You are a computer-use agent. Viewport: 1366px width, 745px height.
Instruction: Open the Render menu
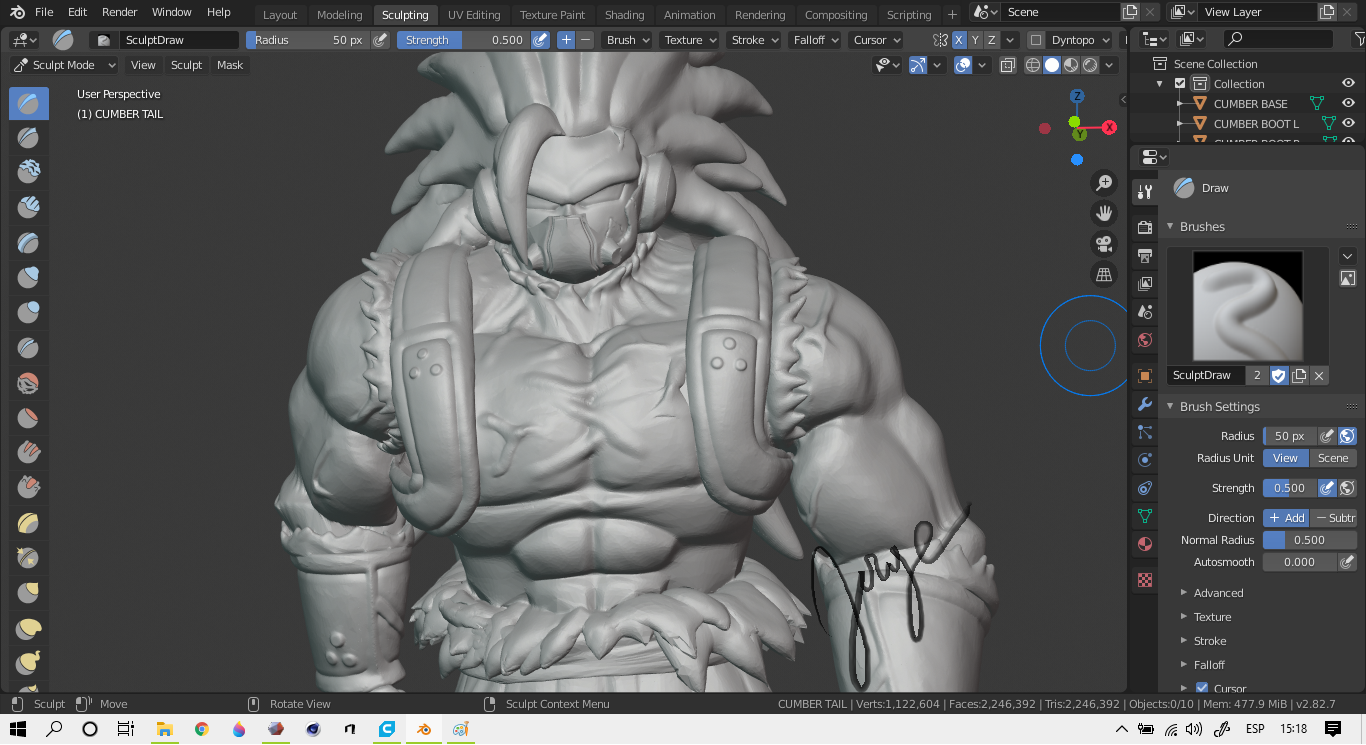click(x=120, y=12)
